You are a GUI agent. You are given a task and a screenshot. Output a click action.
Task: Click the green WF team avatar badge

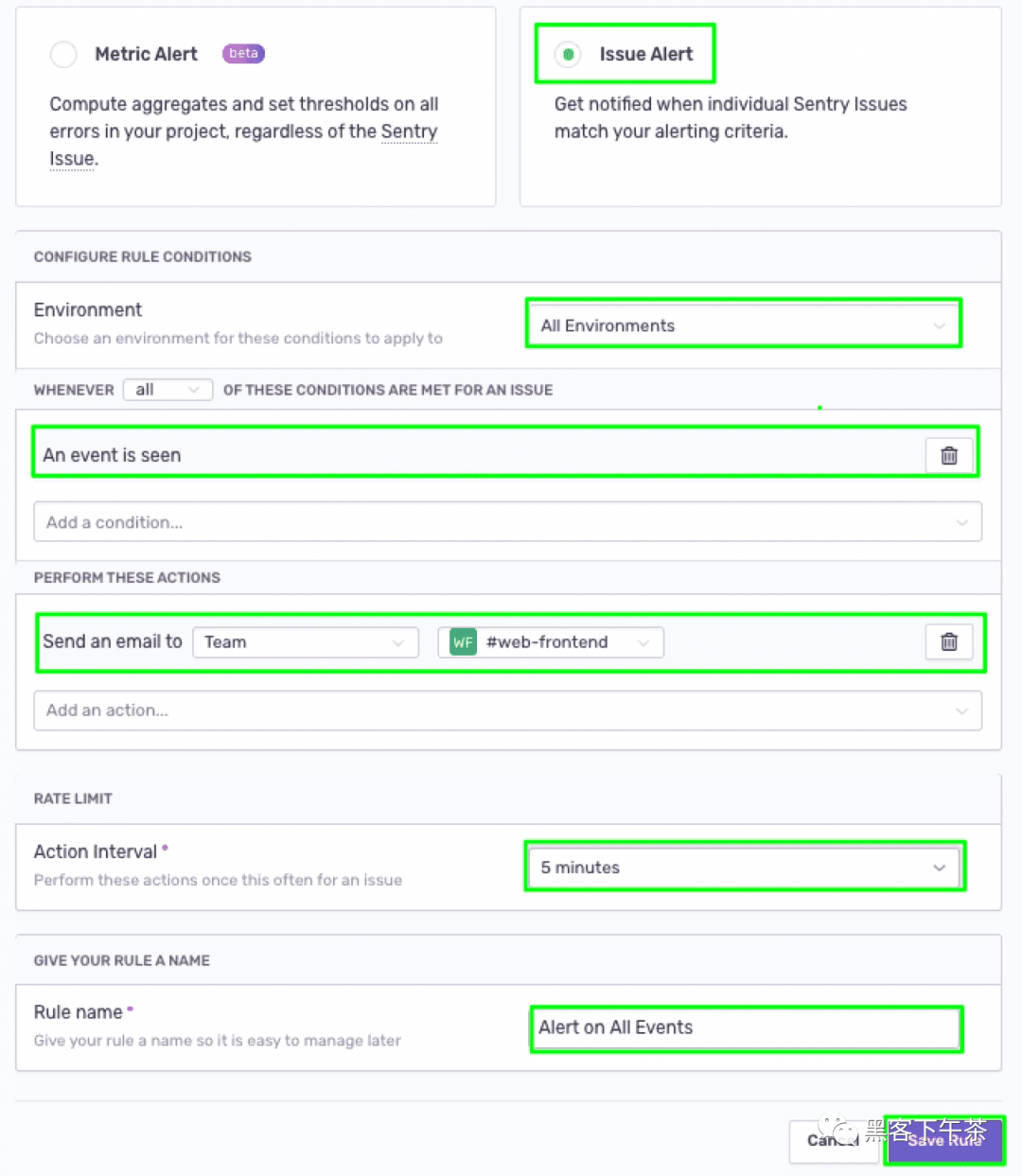point(463,642)
